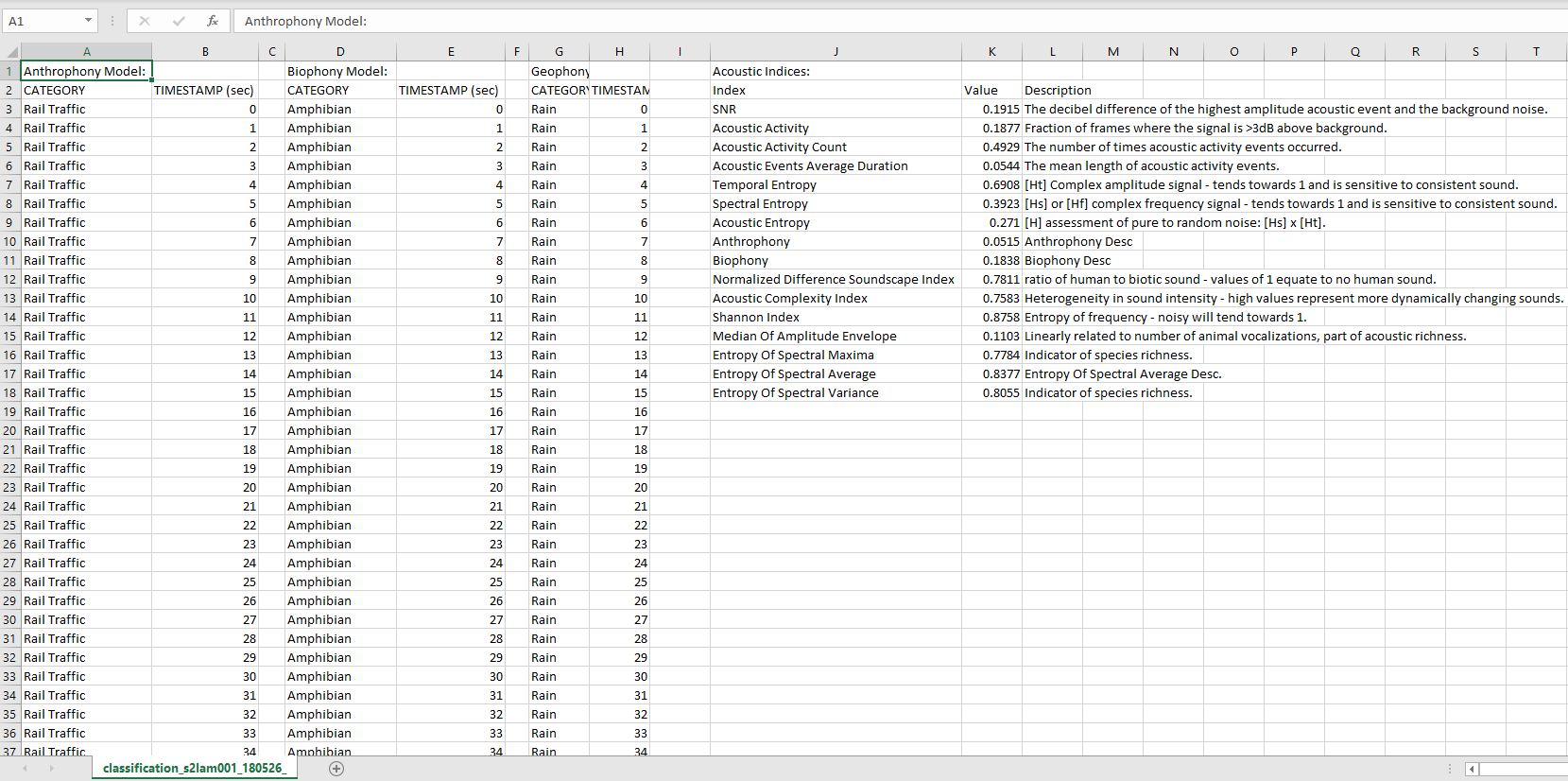Click the Name Box showing A1
The height and width of the screenshot is (781, 1568).
[x=43, y=21]
